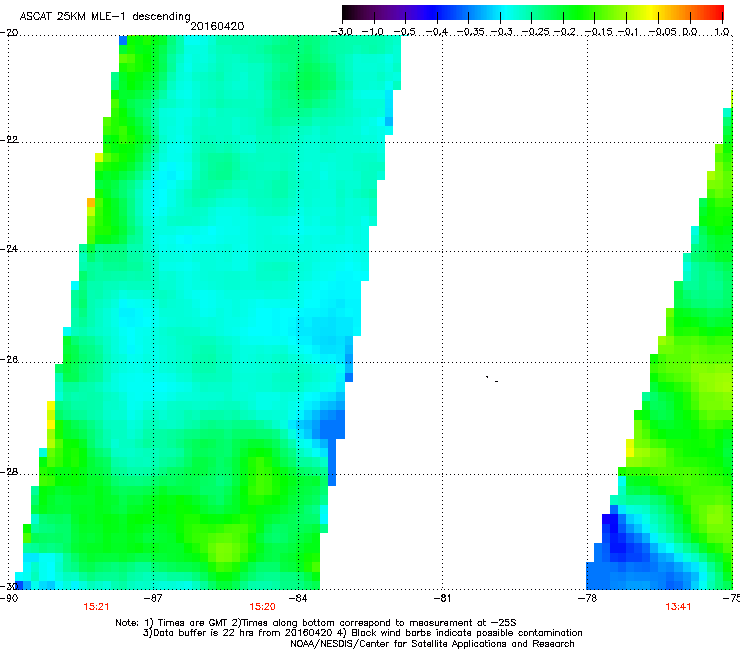Click the -26 latitude axis label

(x=9, y=360)
